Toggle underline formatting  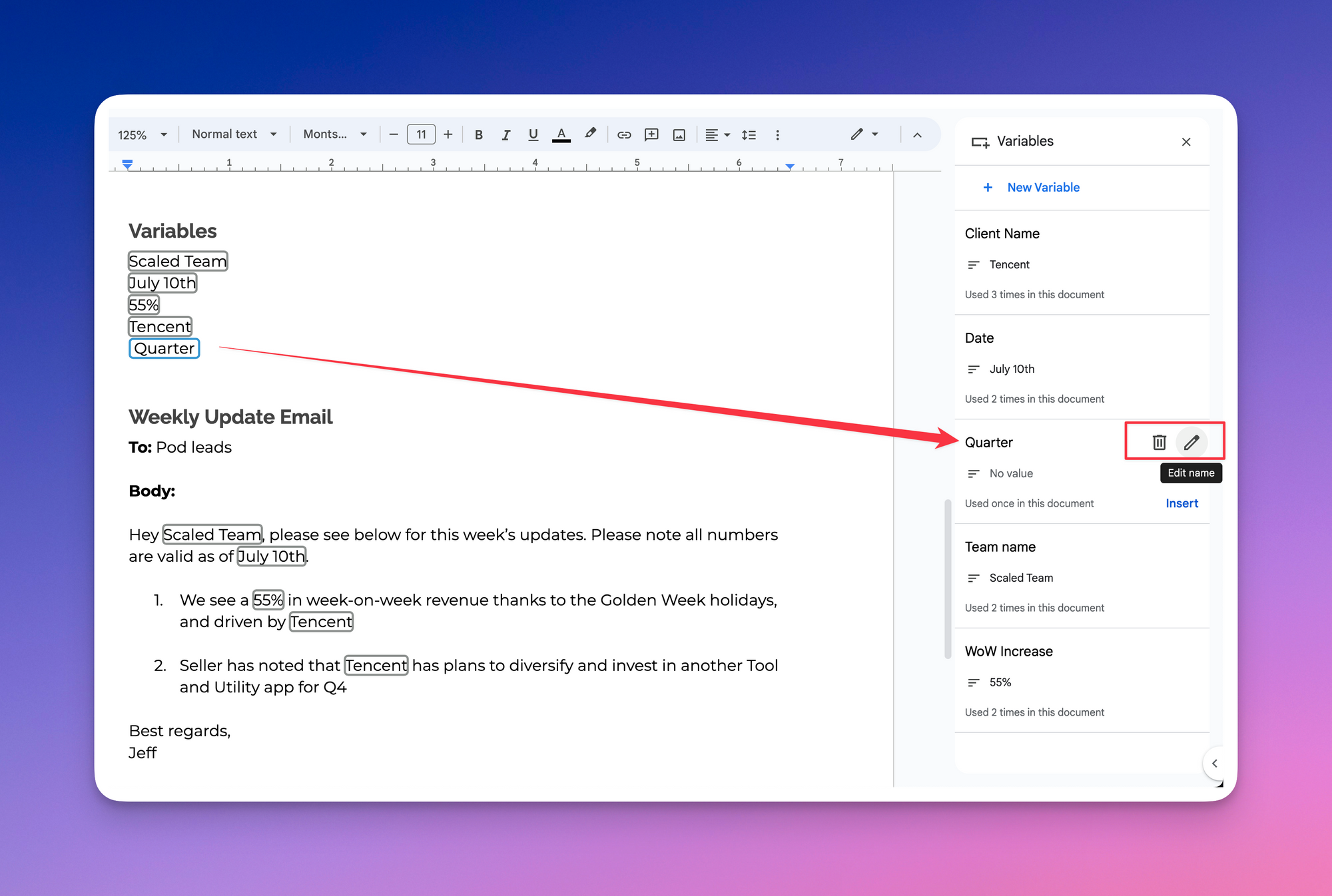click(x=533, y=135)
